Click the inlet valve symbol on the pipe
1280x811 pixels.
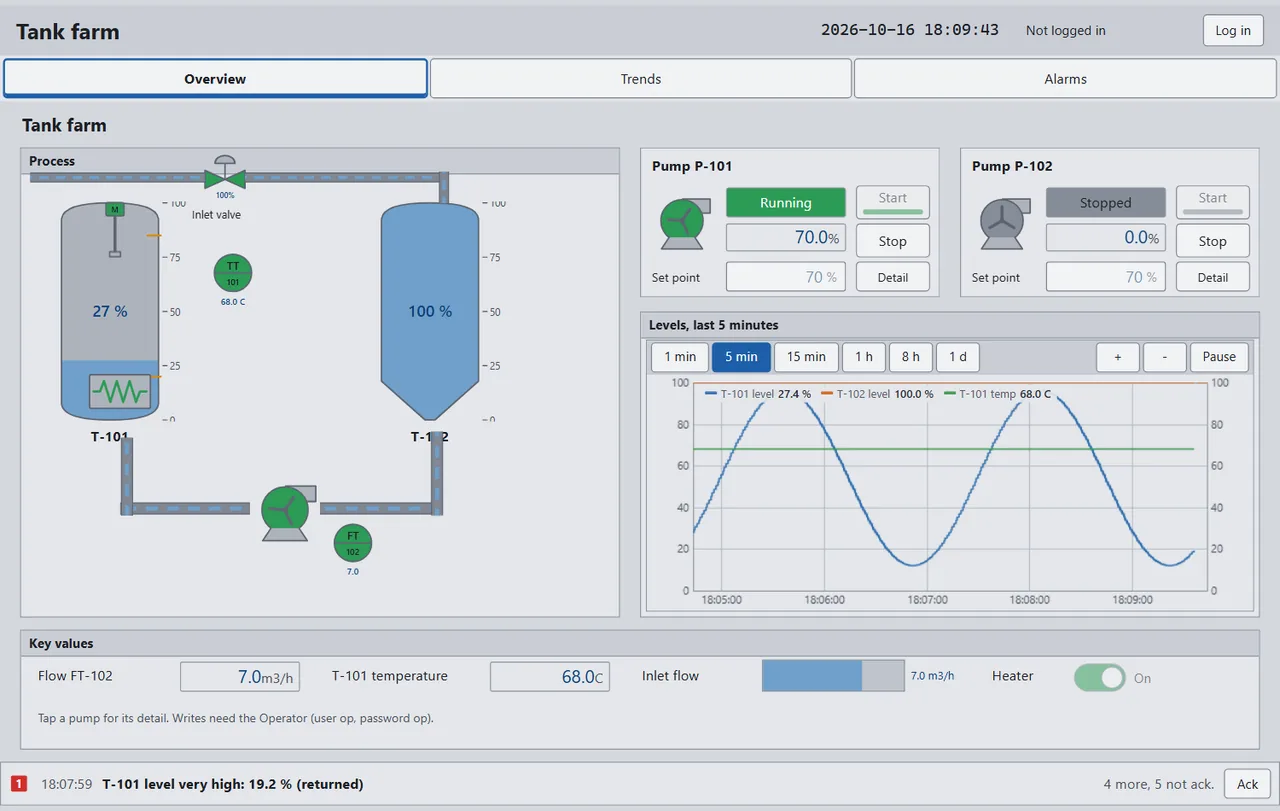226,174
